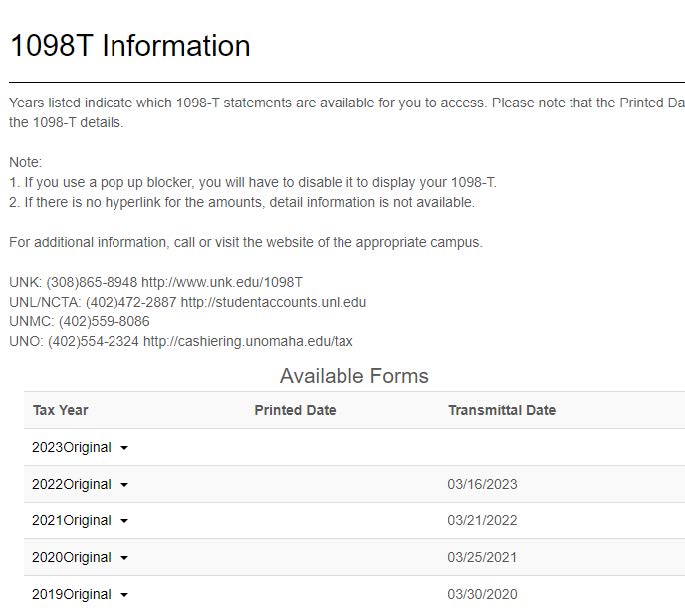Image resolution: width=685 pixels, height=613 pixels.
Task: Select transmittal date 03/21/2022
Action: coord(482,520)
